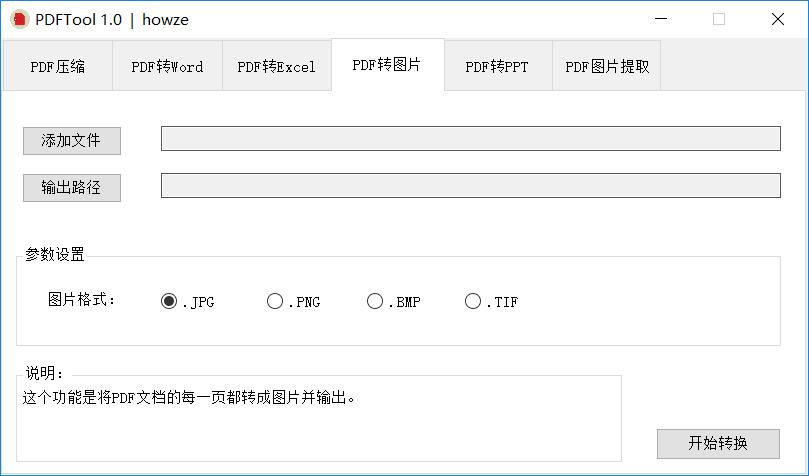Click the output path field beside 输出路径
Viewport: 809px width, 476px height.
coord(470,186)
